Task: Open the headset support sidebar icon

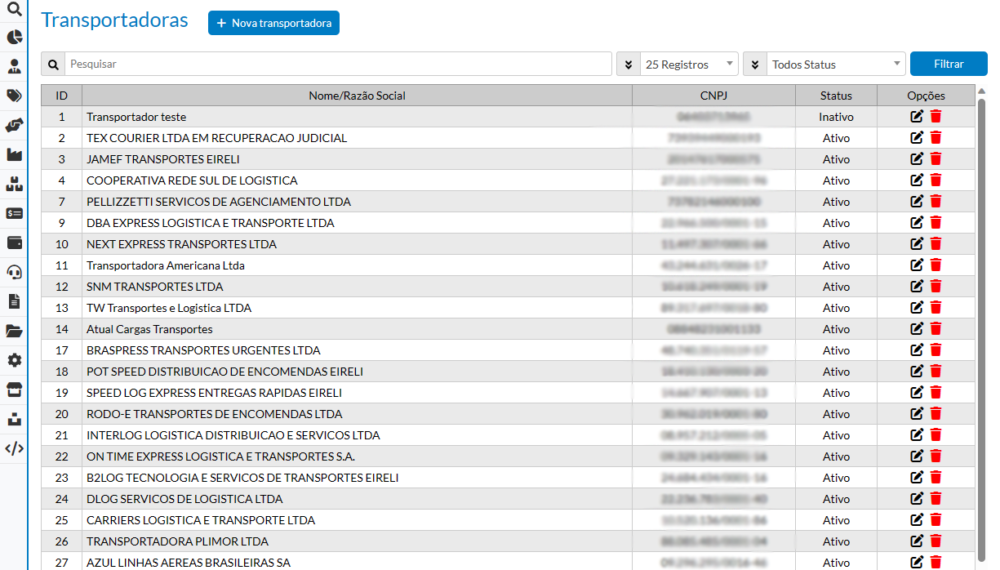Action: [14, 272]
